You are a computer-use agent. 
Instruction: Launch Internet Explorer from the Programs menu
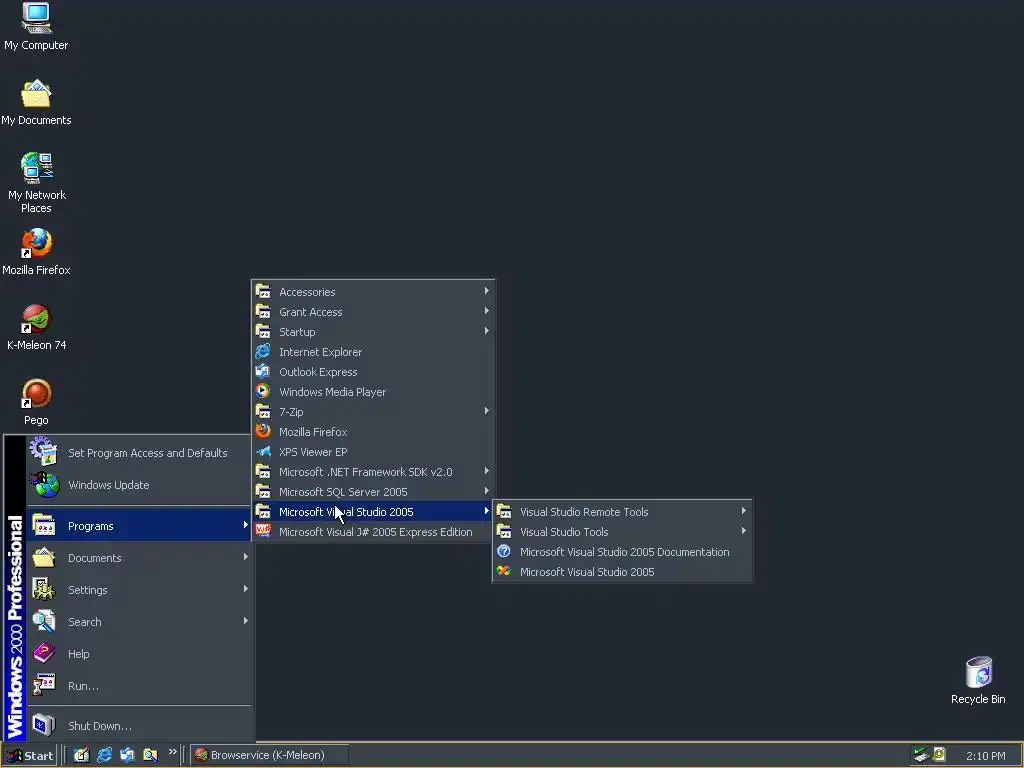[373, 352]
